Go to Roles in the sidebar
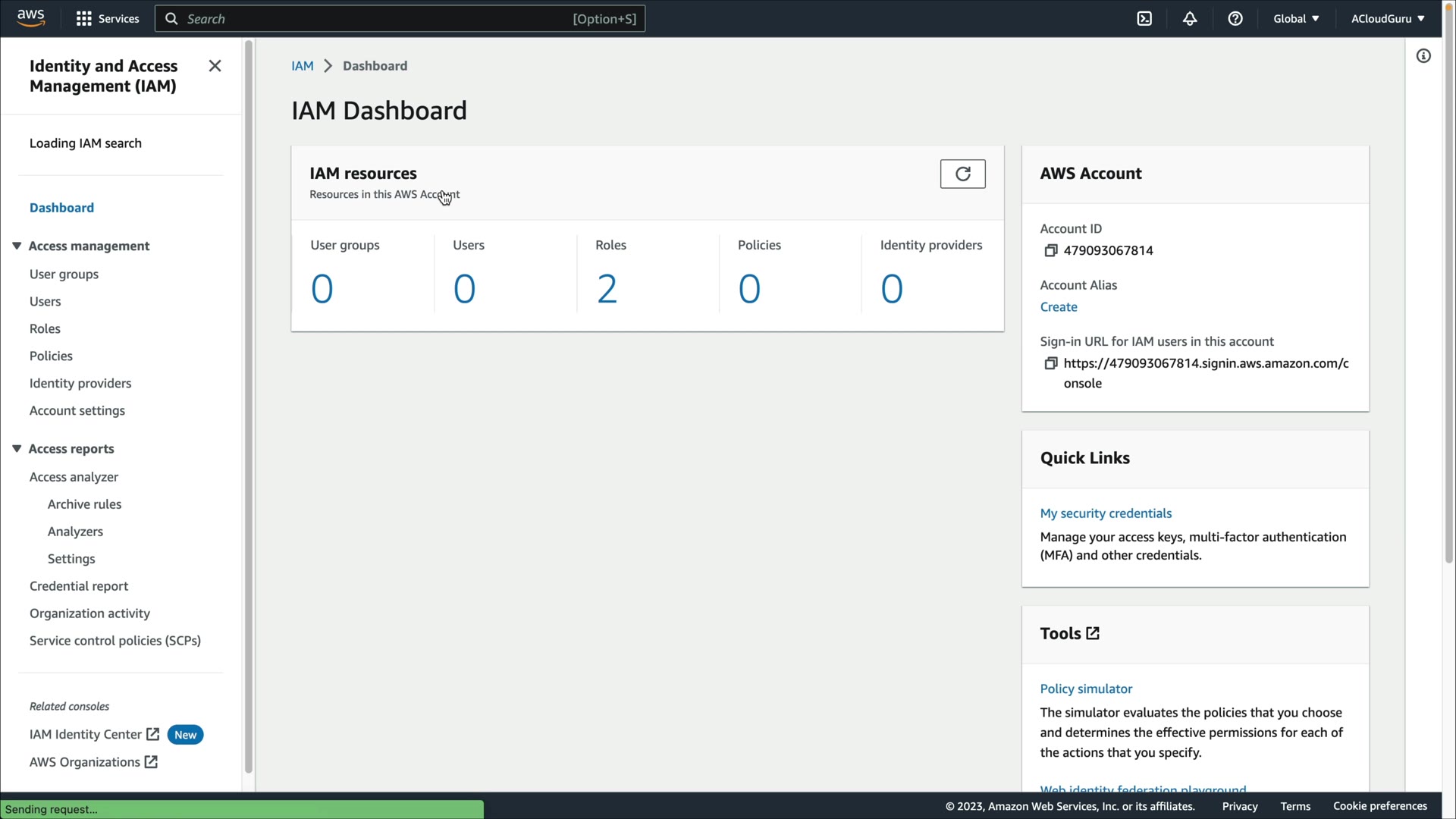 click(x=45, y=329)
